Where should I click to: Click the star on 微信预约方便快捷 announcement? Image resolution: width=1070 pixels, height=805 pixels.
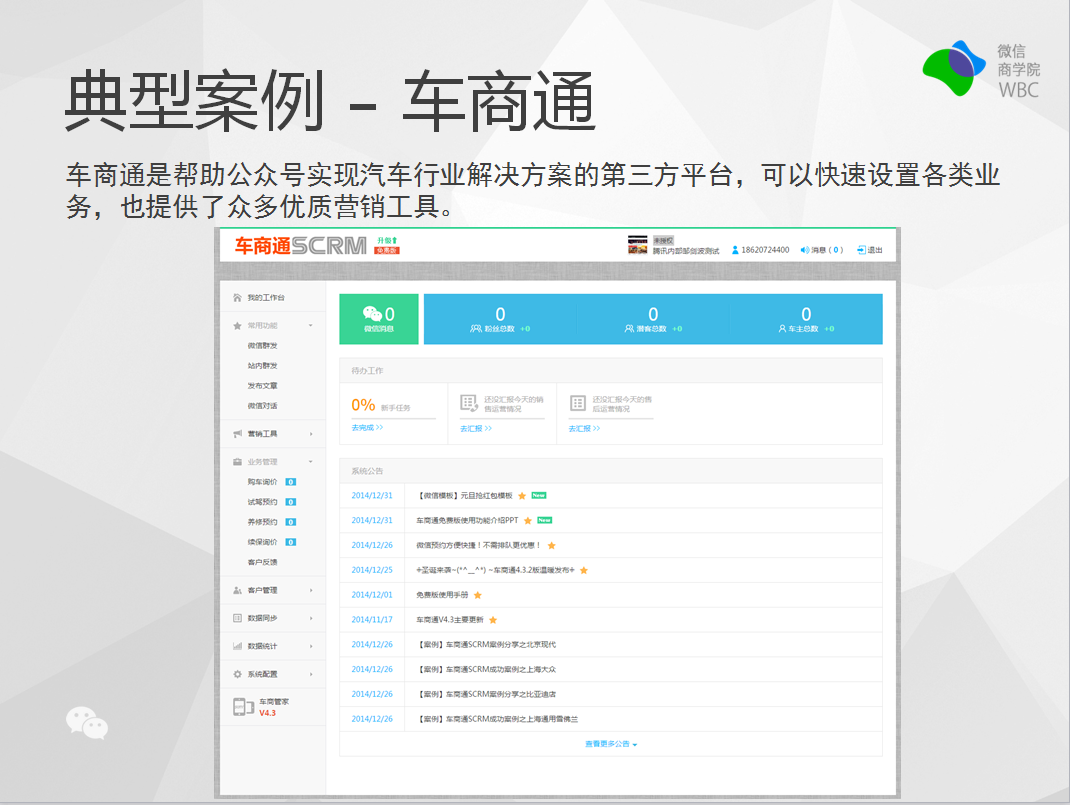(x=551, y=546)
